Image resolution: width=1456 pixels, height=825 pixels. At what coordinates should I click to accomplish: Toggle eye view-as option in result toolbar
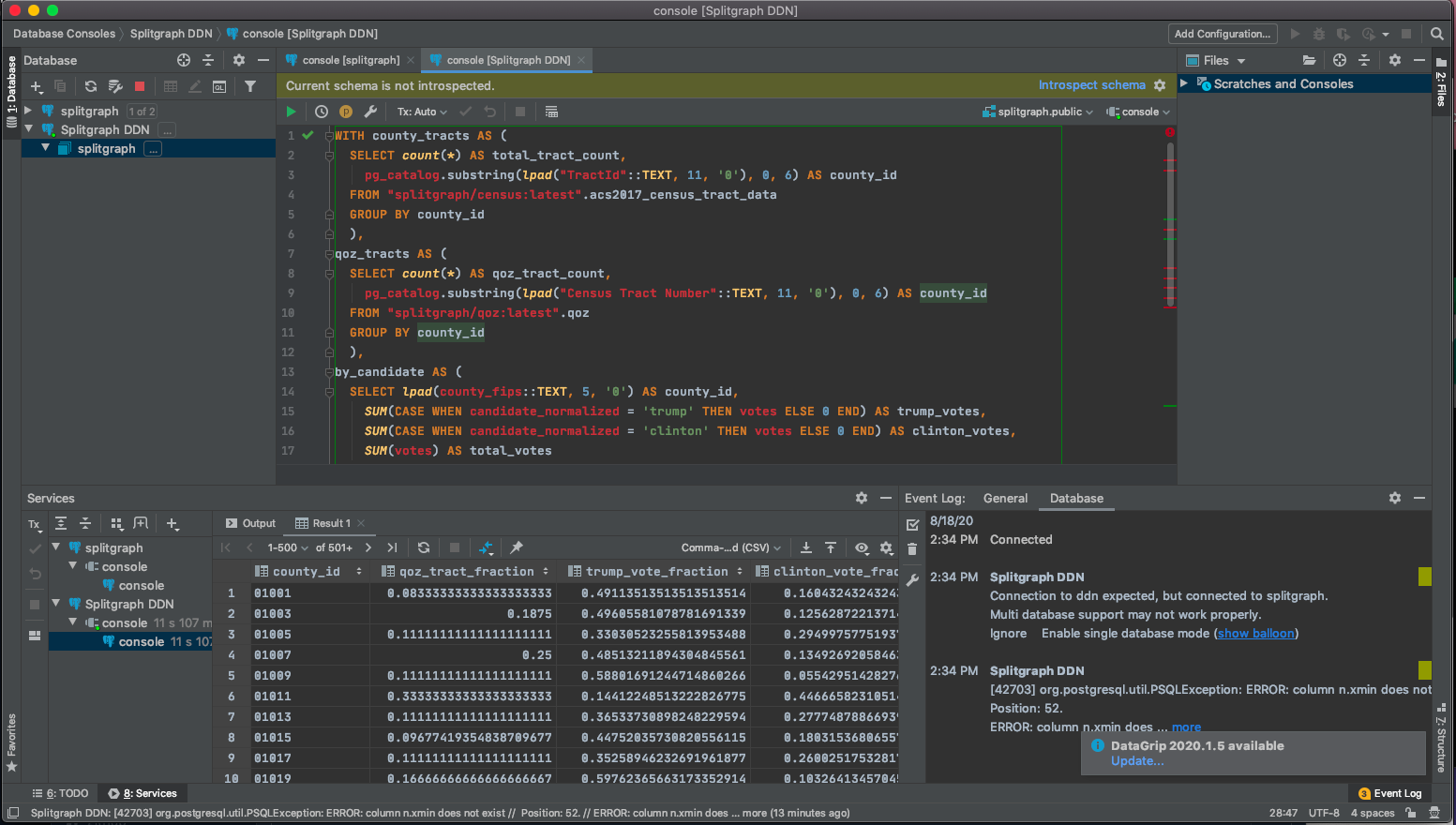[x=862, y=547]
